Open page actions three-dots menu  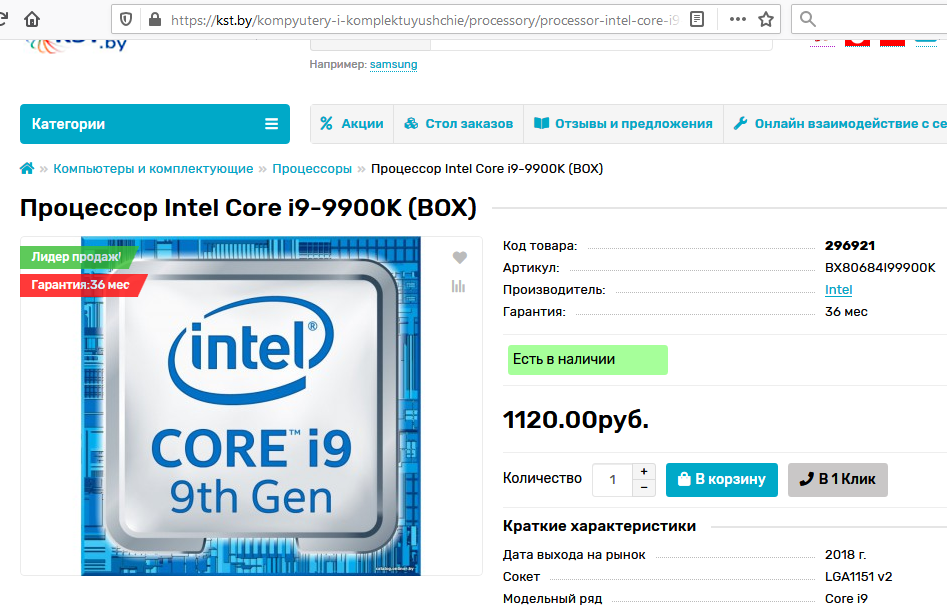point(737,19)
